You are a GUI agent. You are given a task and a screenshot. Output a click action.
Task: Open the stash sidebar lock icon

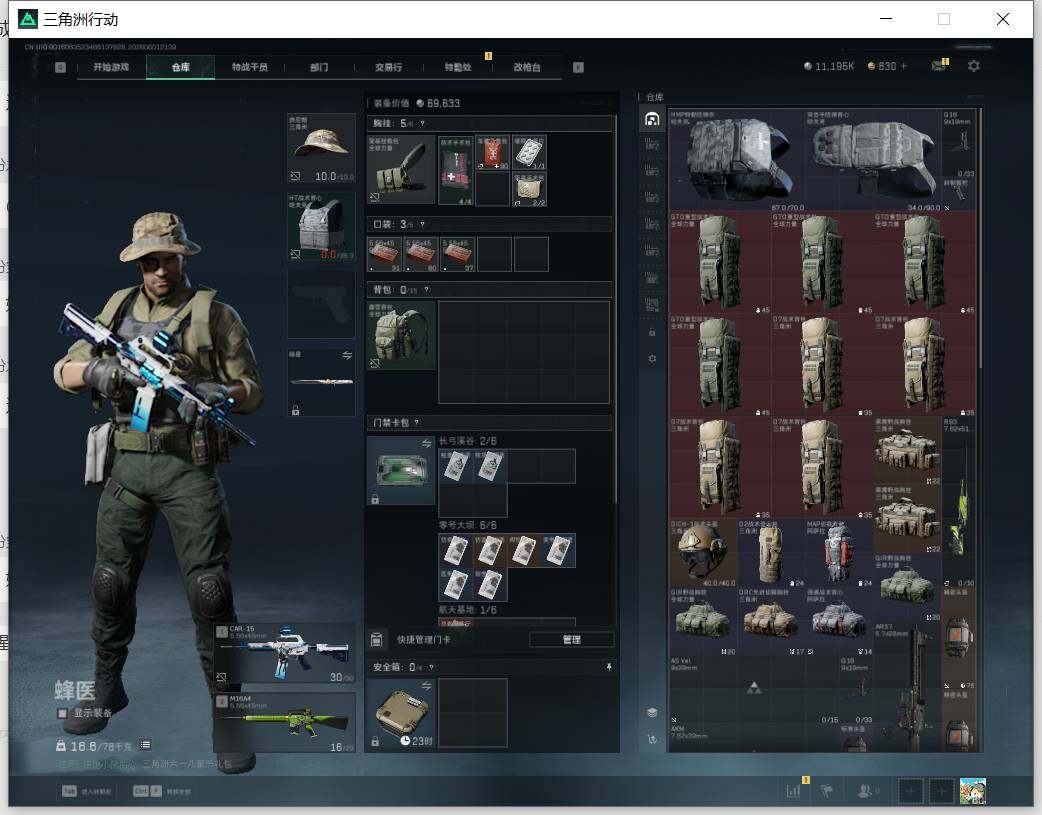click(x=652, y=332)
